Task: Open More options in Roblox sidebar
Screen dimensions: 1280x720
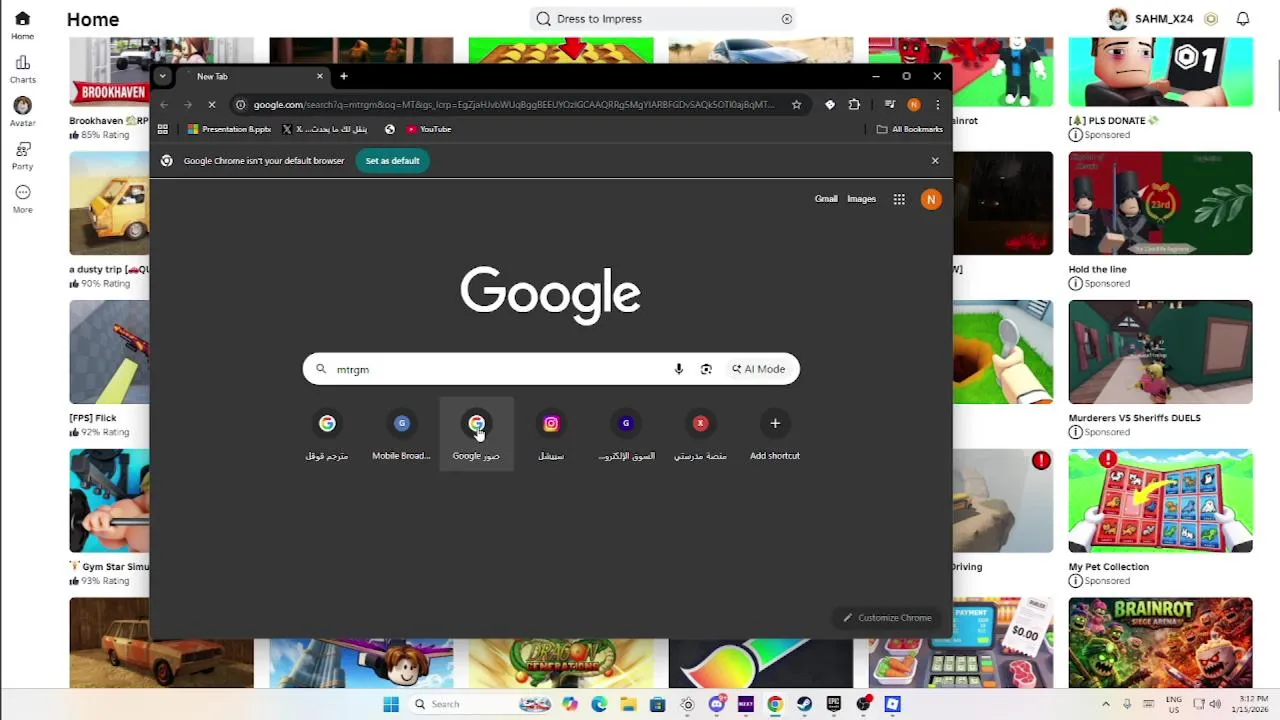Action: pos(22,199)
